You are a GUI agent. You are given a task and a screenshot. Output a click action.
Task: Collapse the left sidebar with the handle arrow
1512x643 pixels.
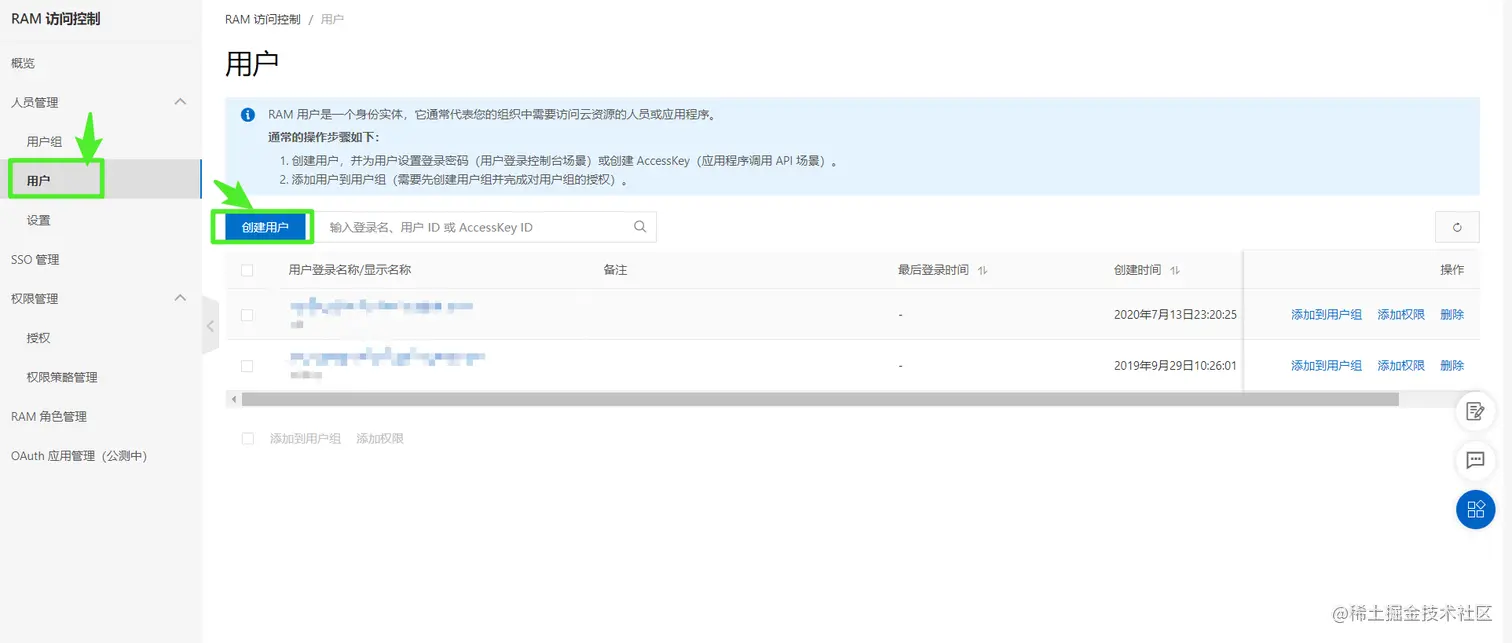(210, 326)
